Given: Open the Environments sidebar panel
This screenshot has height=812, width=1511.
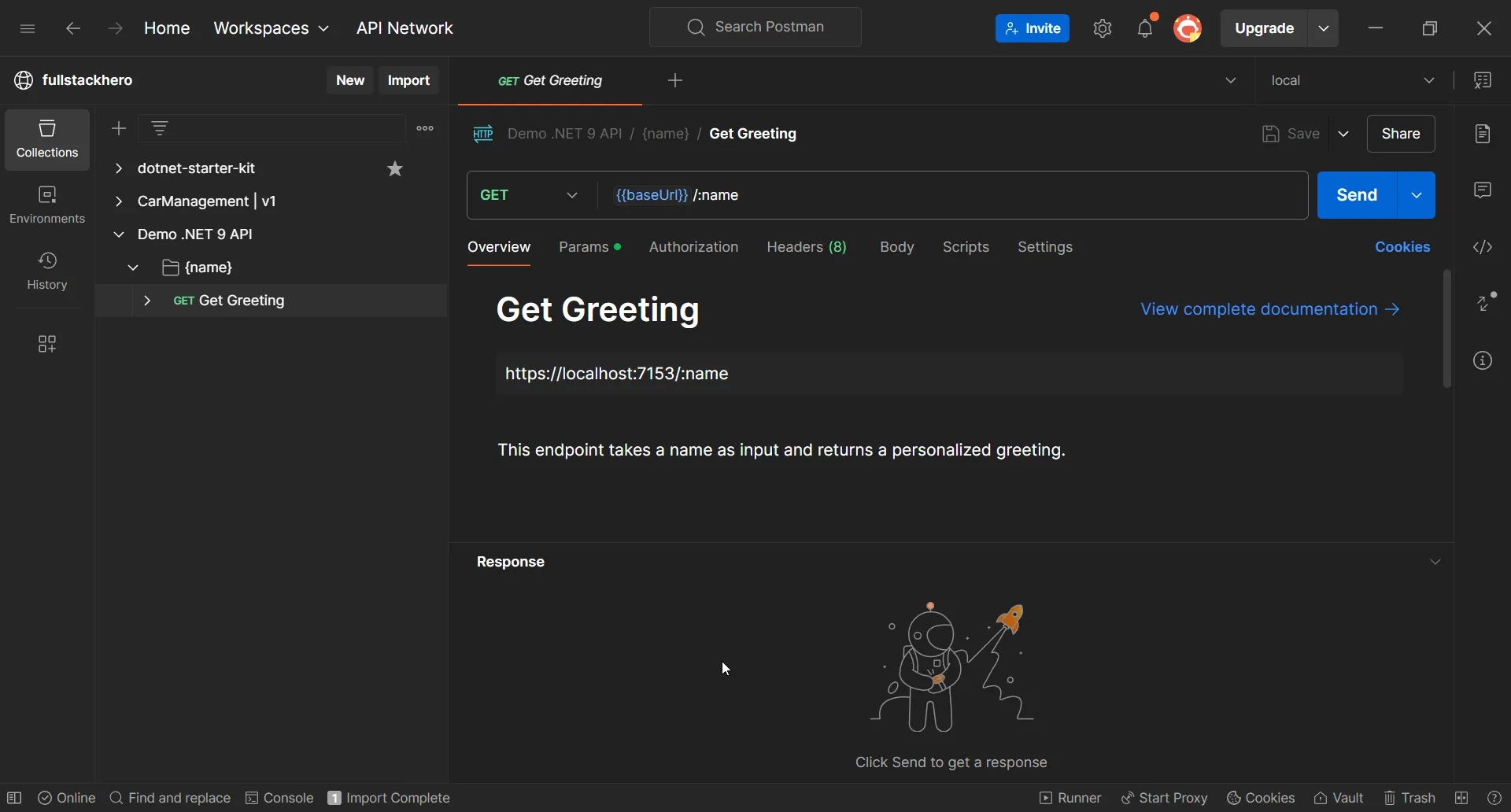Looking at the screenshot, I should 47,205.
